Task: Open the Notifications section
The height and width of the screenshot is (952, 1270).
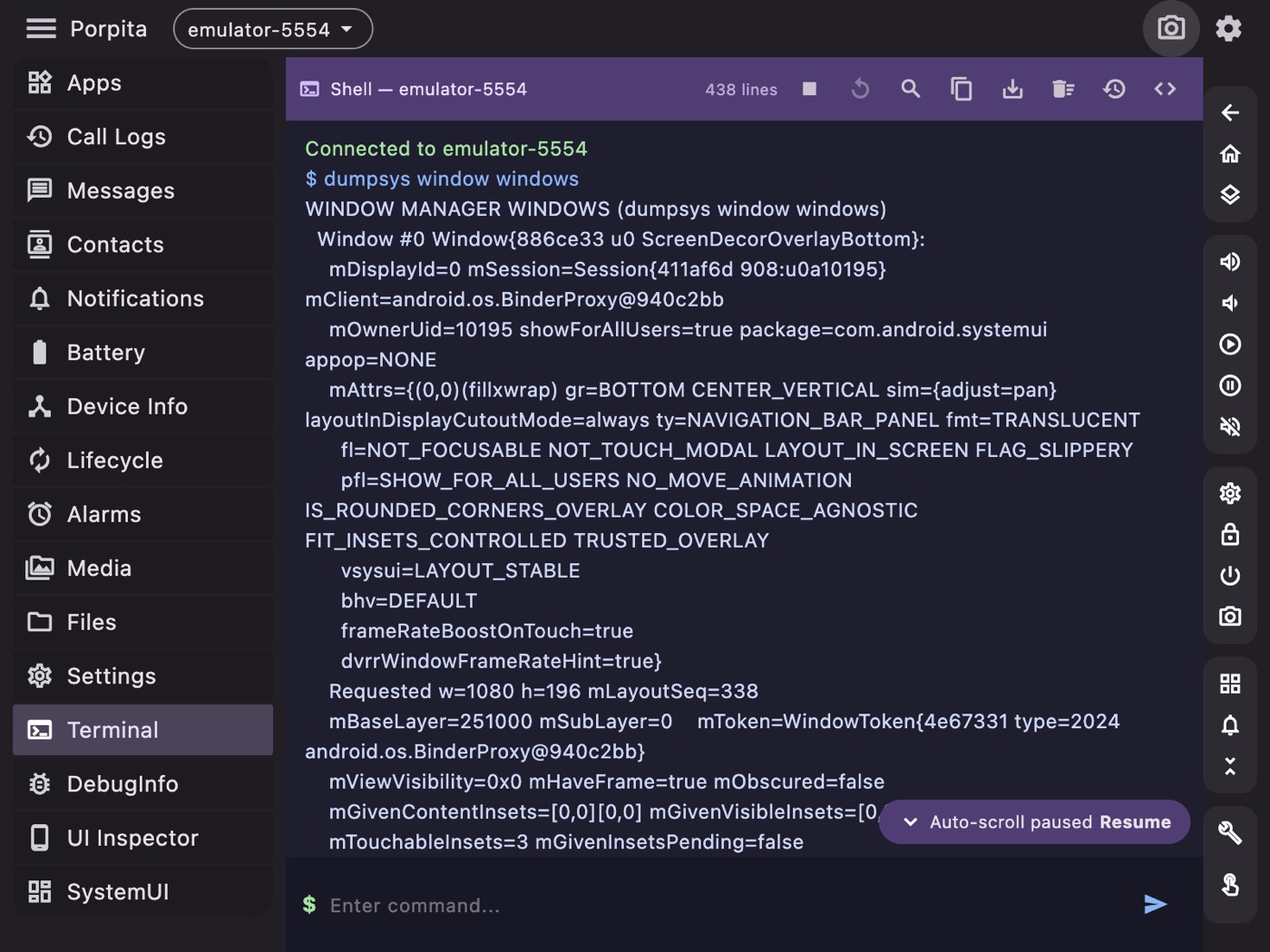Action: pos(142,298)
